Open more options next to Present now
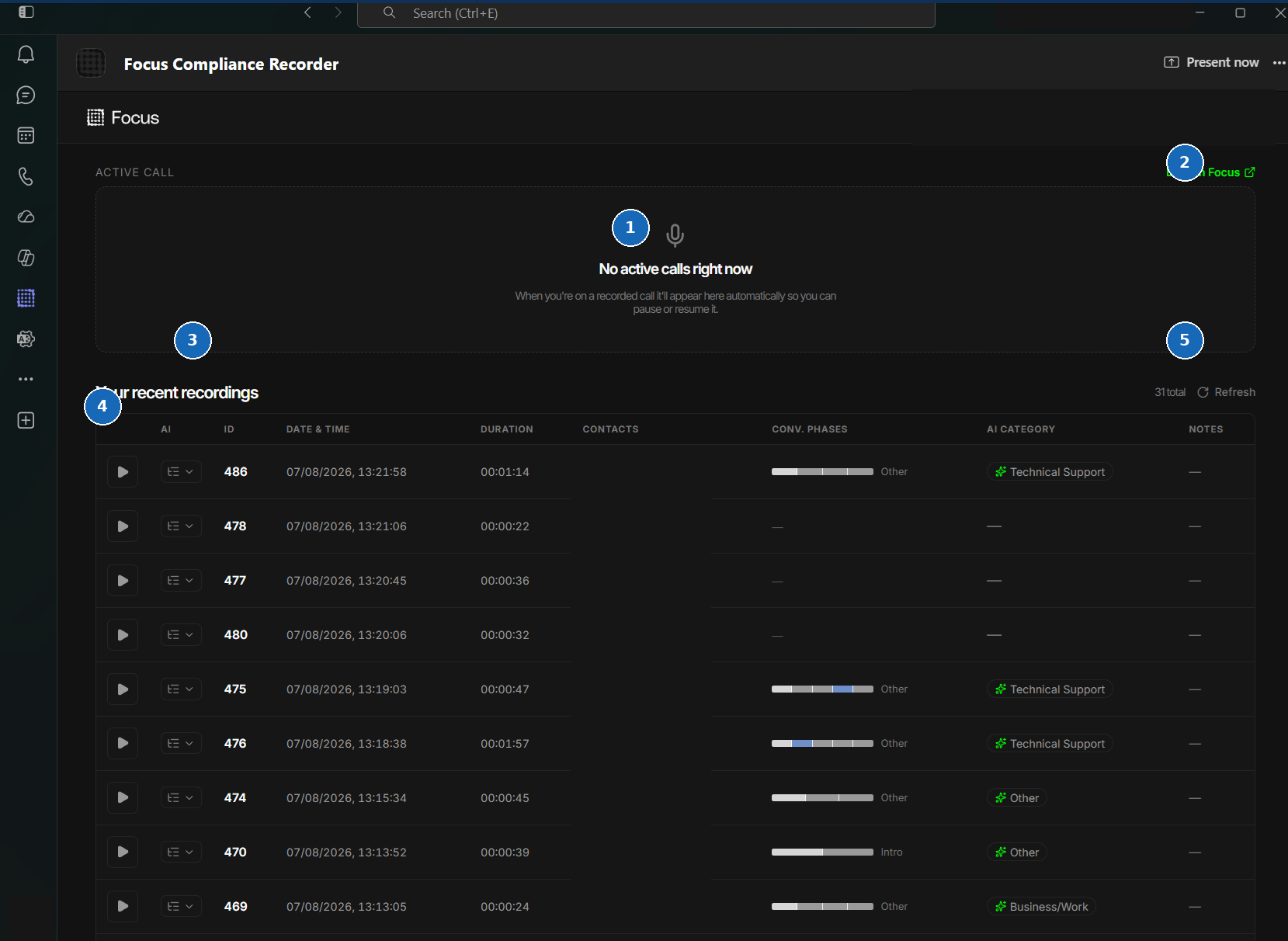Screen dimensions: 1288x941 (1279, 63)
